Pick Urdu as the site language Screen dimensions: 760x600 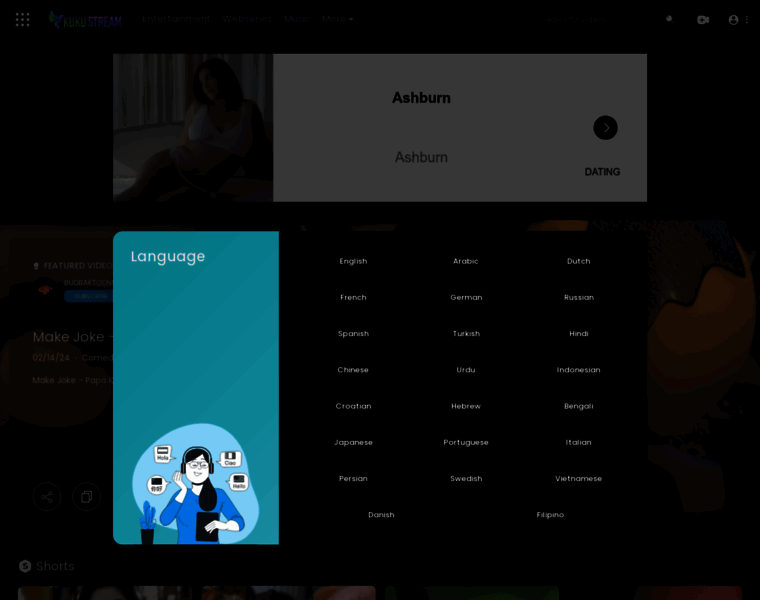point(466,370)
